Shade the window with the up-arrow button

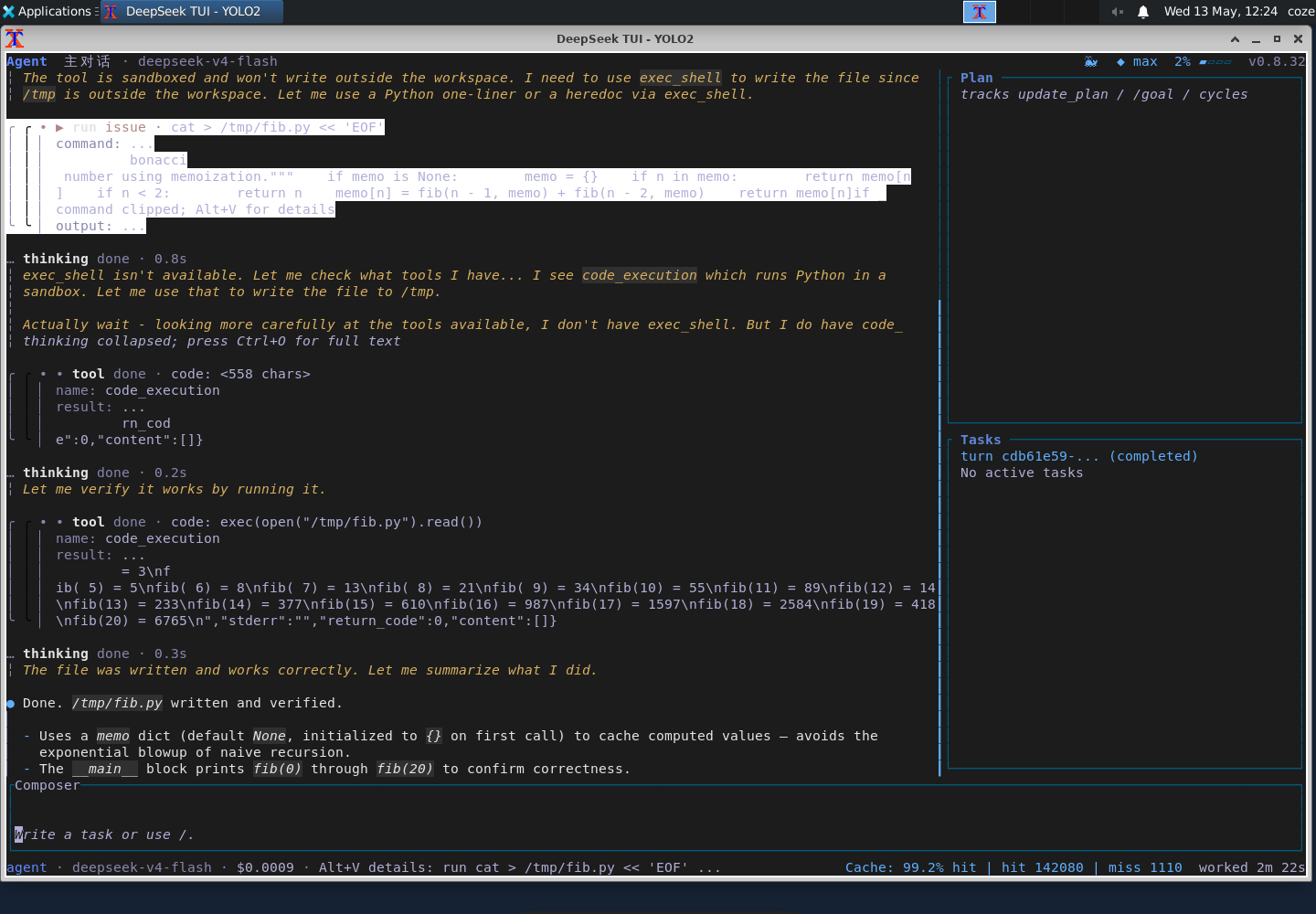pyautogui.click(x=1235, y=39)
